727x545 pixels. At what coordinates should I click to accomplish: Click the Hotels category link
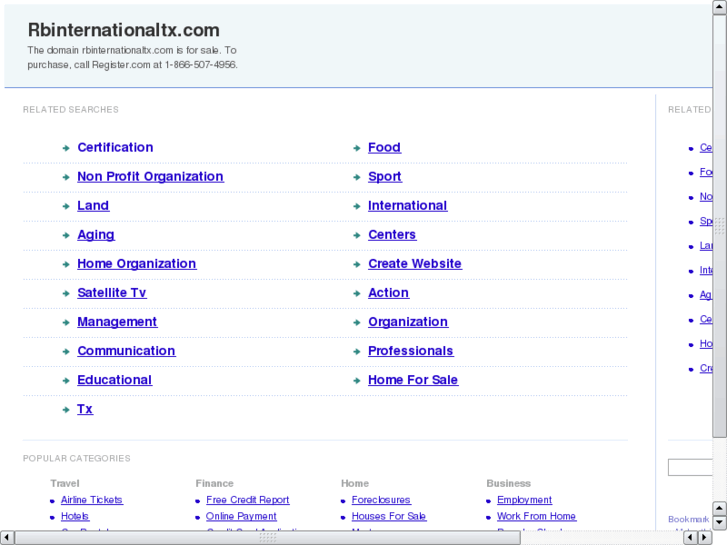(75, 516)
